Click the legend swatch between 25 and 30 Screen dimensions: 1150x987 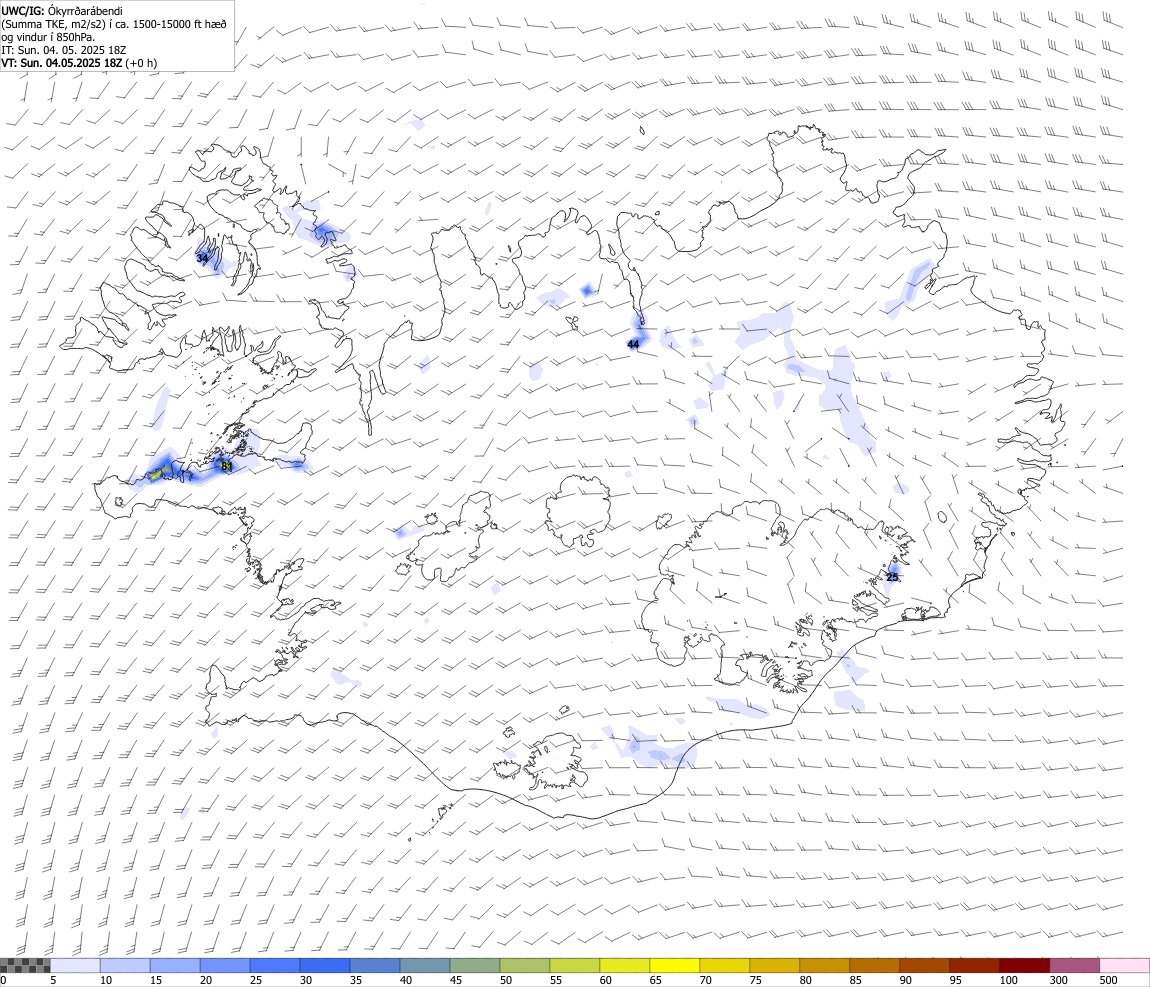pyautogui.click(x=275, y=965)
